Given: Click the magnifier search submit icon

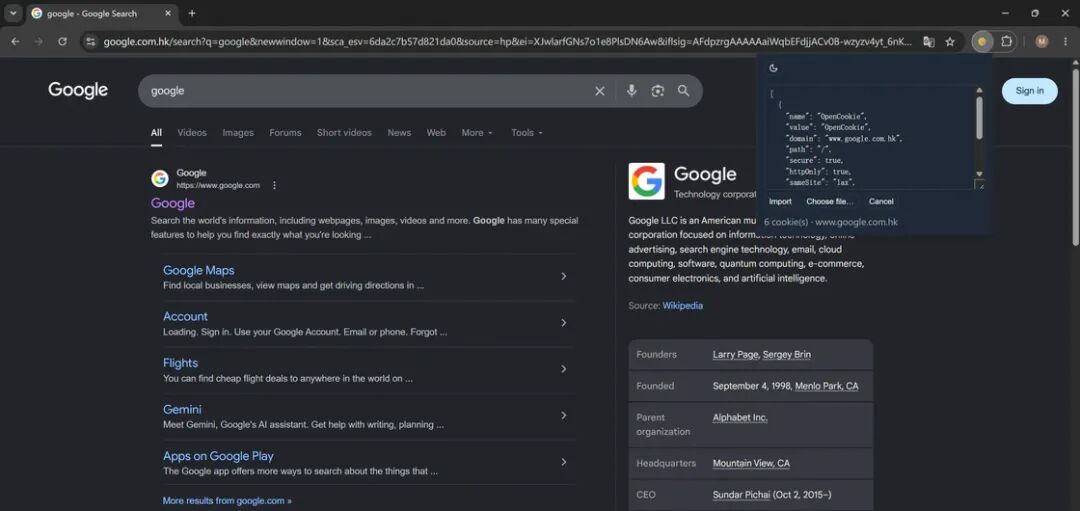Looking at the screenshot, I should coord(683,91).
